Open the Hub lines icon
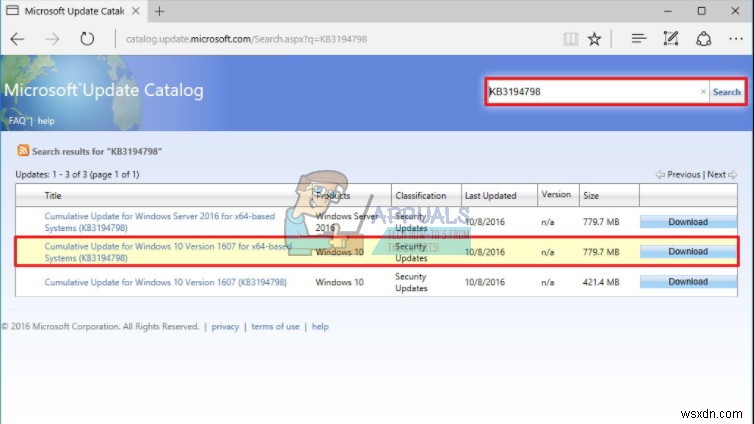This screenshot has width=754, height=424. pyautogui.click(x=639, y=38)
